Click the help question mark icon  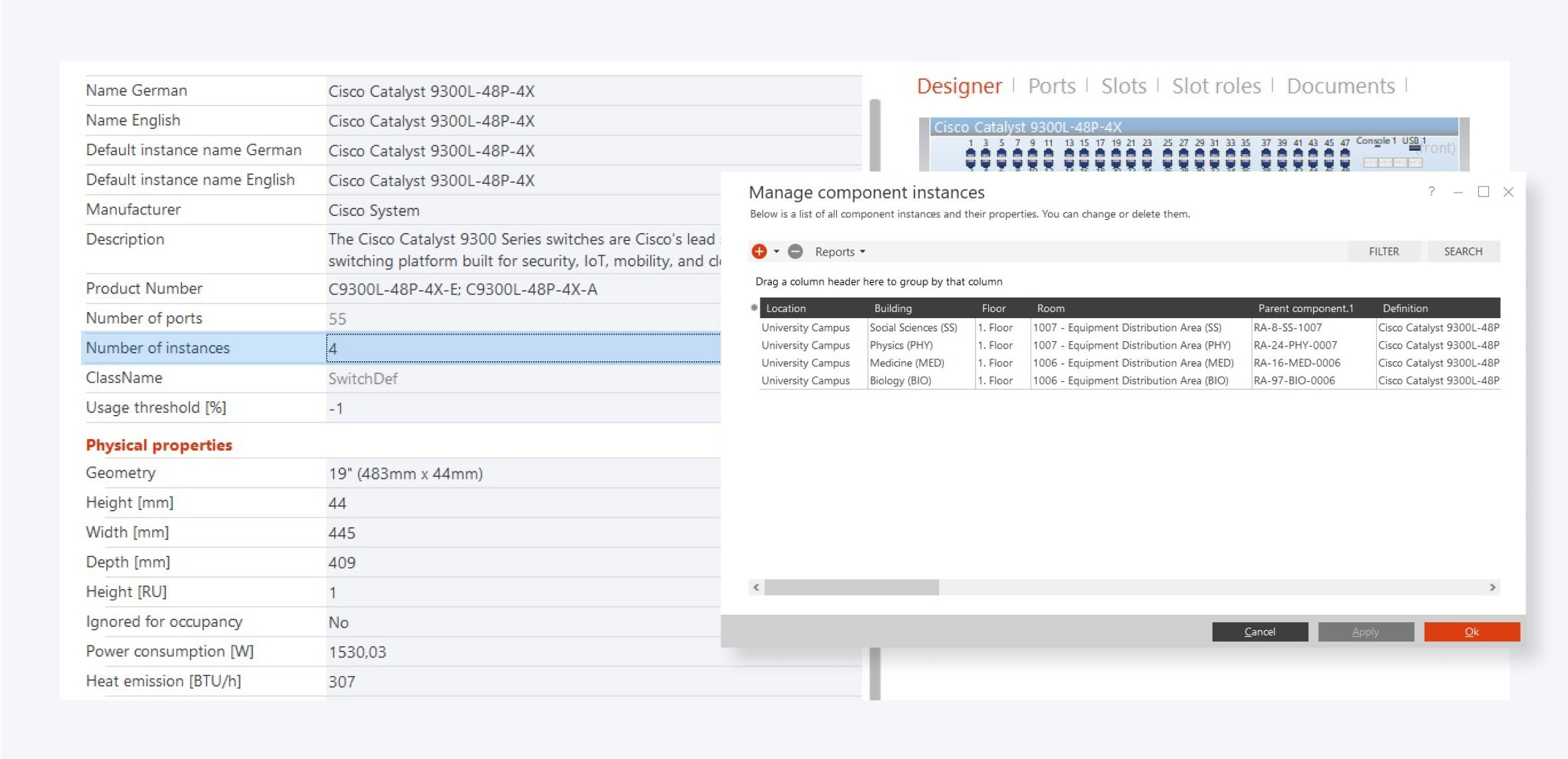pyautogui.click(x=1431, y=192)
